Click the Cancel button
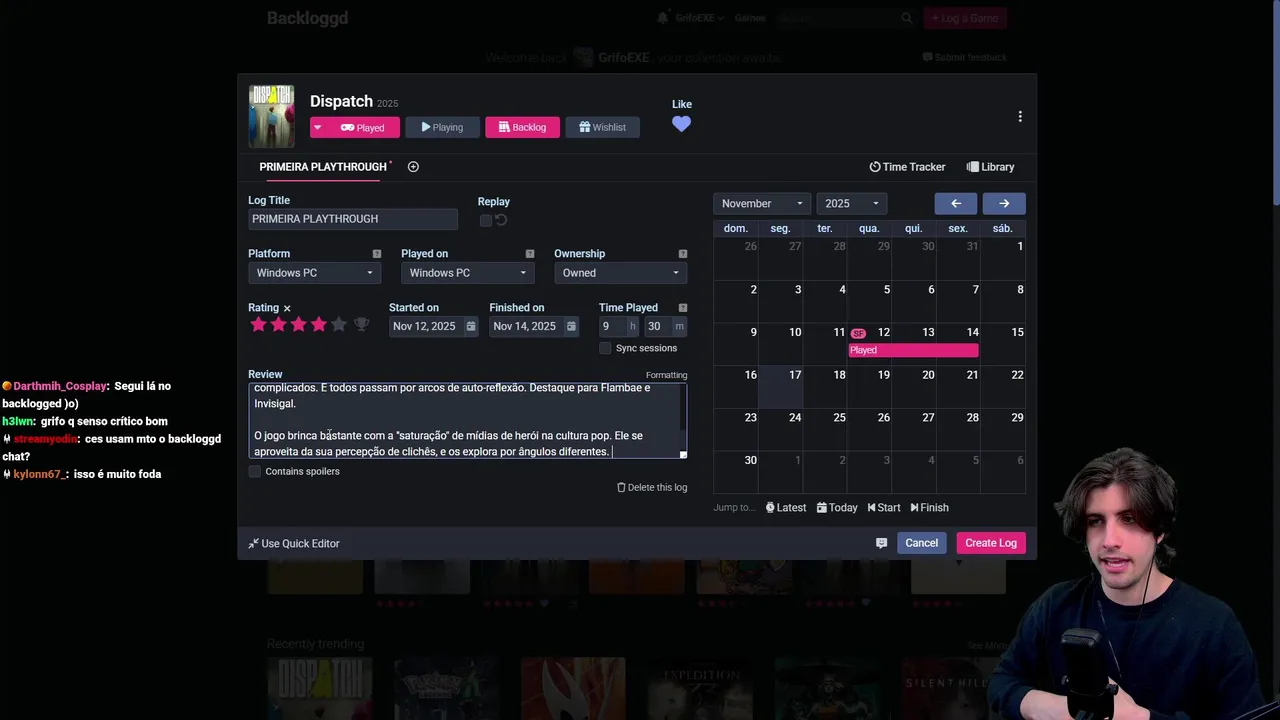1280x720 pixels. [921, 543]
